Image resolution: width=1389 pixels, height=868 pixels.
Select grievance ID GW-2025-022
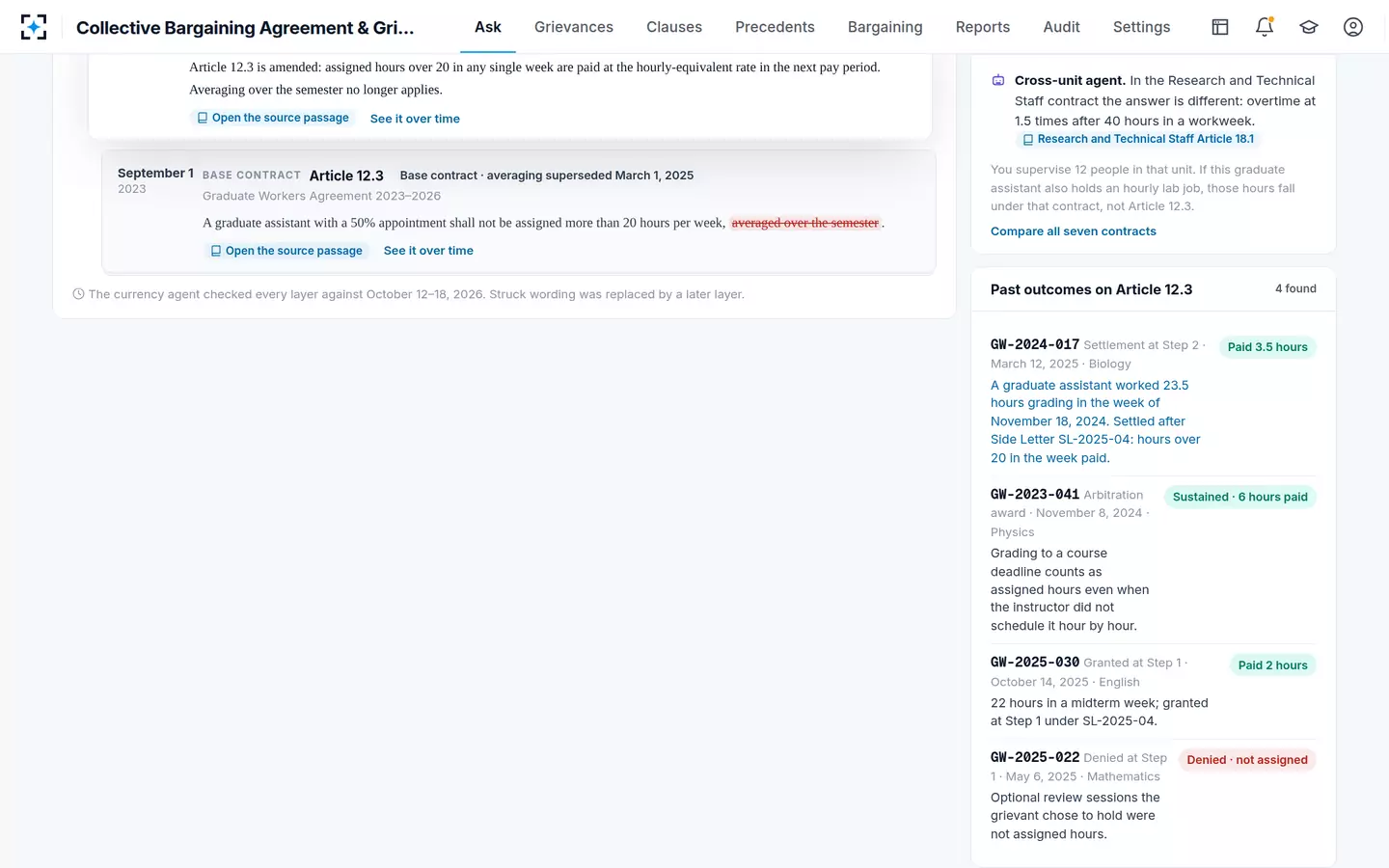(x=1035, y=757)
